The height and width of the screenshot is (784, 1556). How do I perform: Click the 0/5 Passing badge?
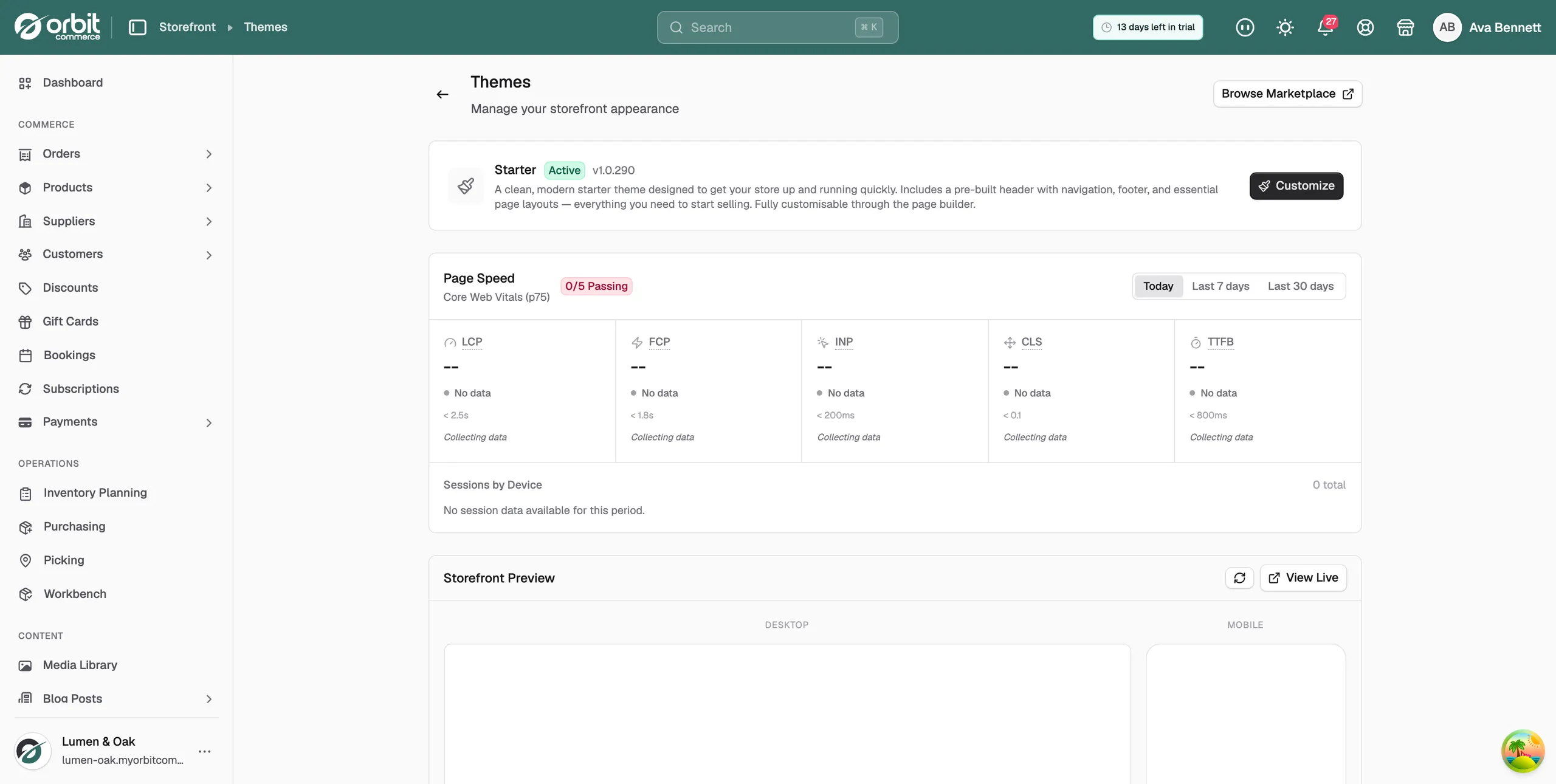pos(596,286)
